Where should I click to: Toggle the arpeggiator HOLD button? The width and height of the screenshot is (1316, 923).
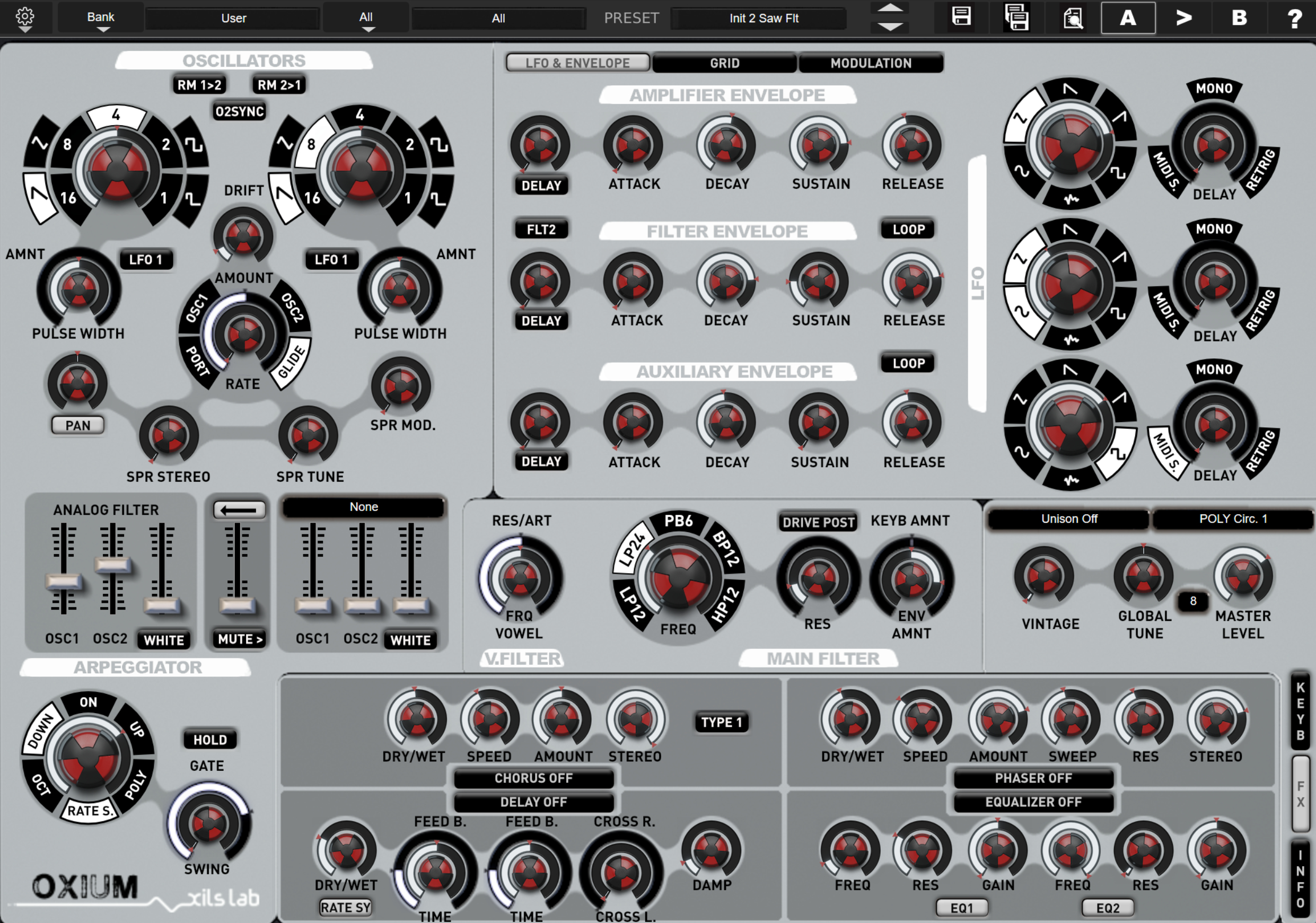tap(210, 740)
